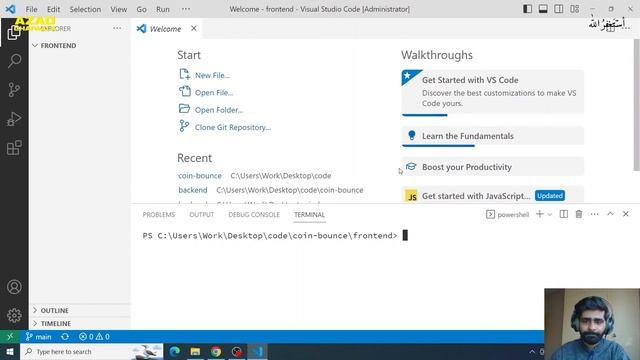
Task: Open Get Started with VS Code walkthrough
Action: click(x=493, y=92)
